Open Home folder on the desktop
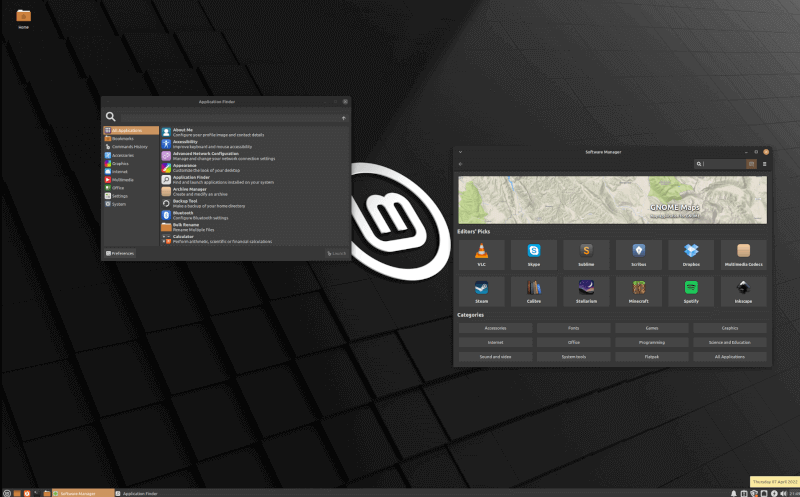This screenshot has height=497, width=800. coord(23,18)
